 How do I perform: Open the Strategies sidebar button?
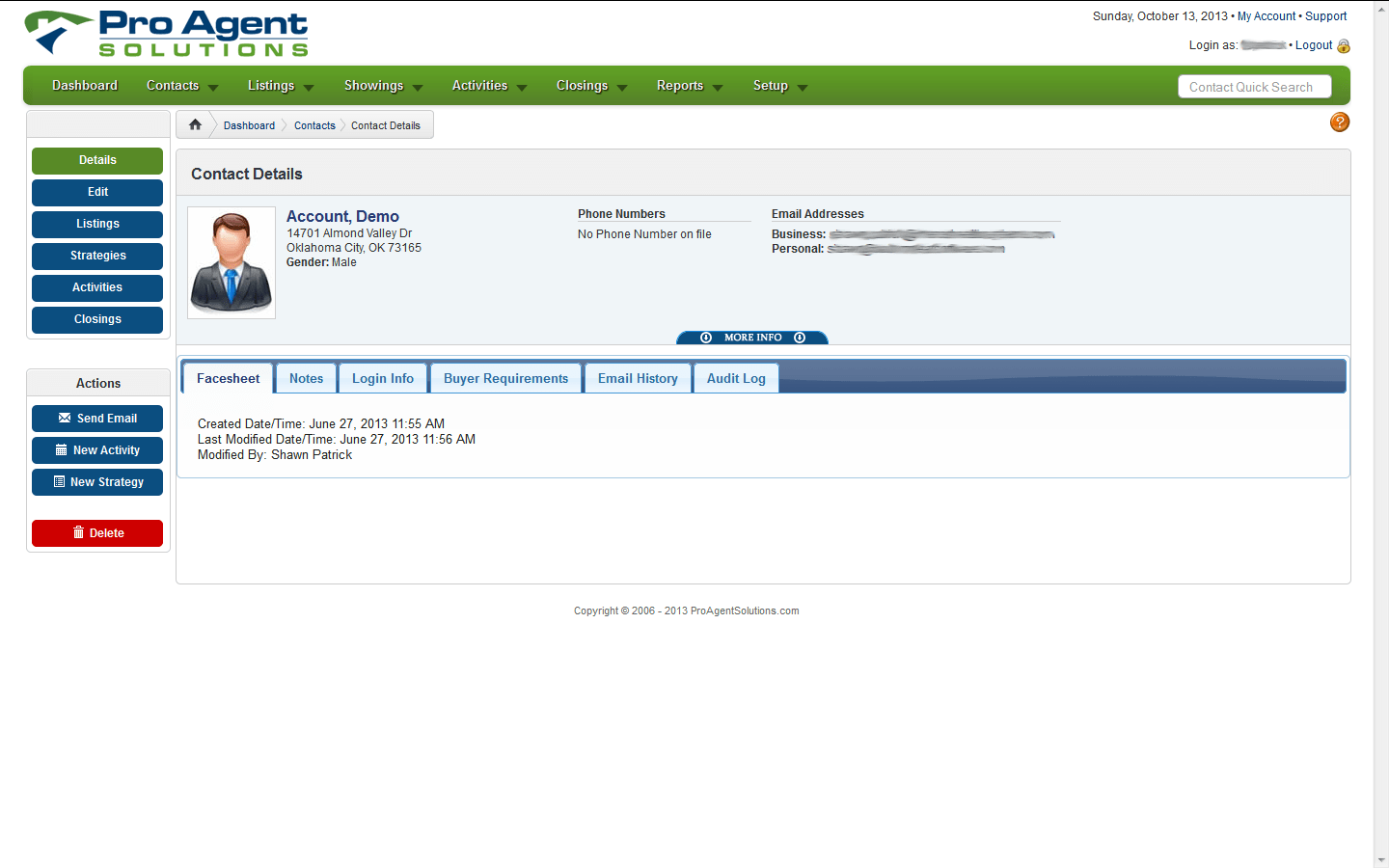click(x=97, y=256)
